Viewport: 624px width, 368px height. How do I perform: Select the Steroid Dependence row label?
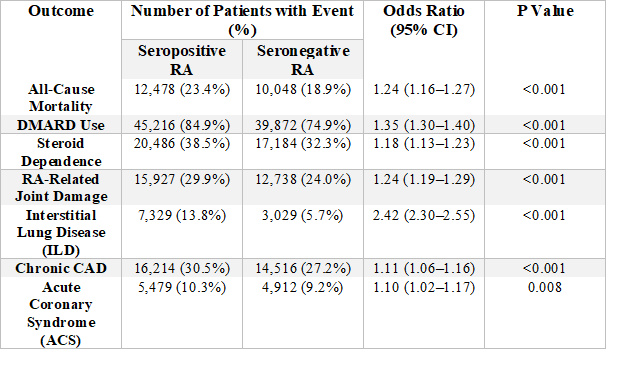61,152
